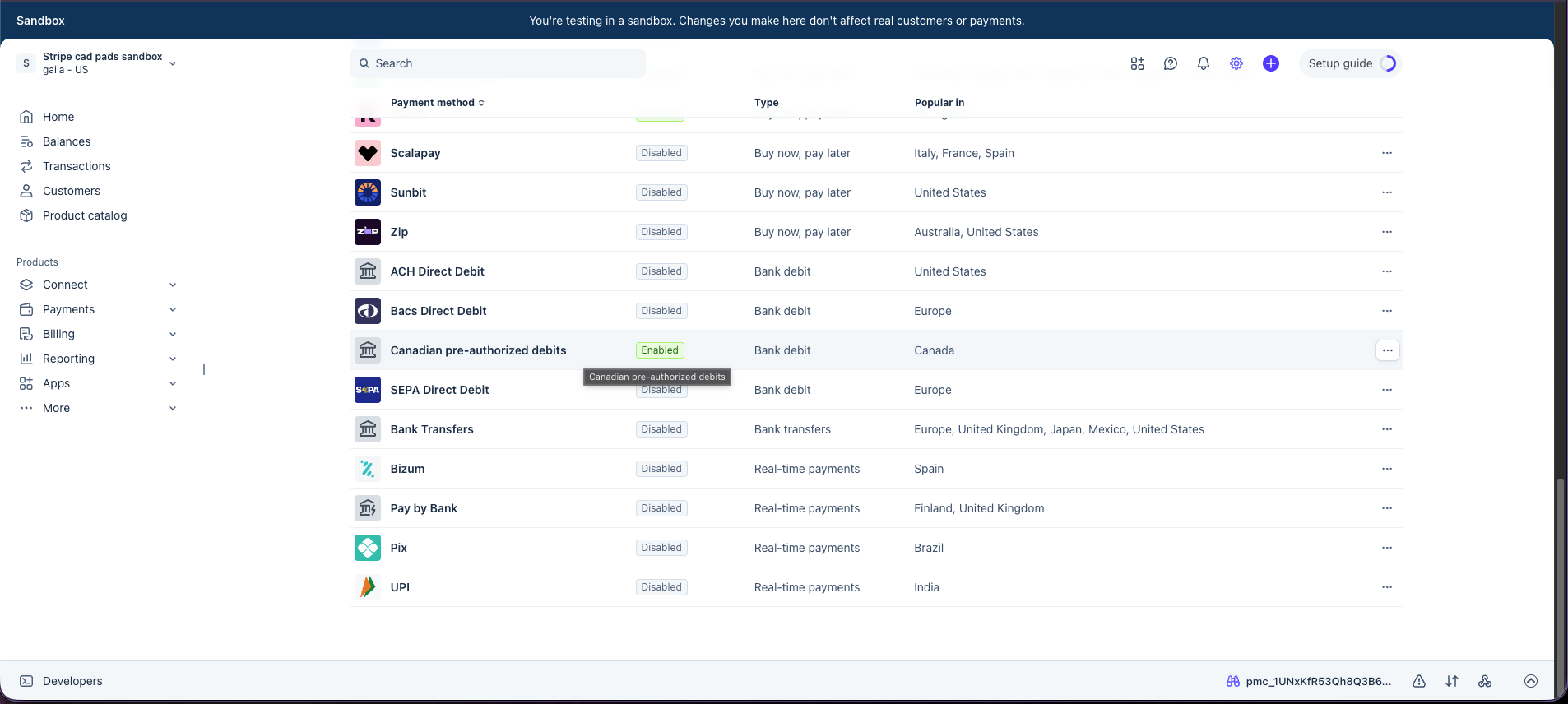This screenshot has width=1568, height=704.
Task: Expand the Payments section in sidebar
Action: tap(98, 309)
